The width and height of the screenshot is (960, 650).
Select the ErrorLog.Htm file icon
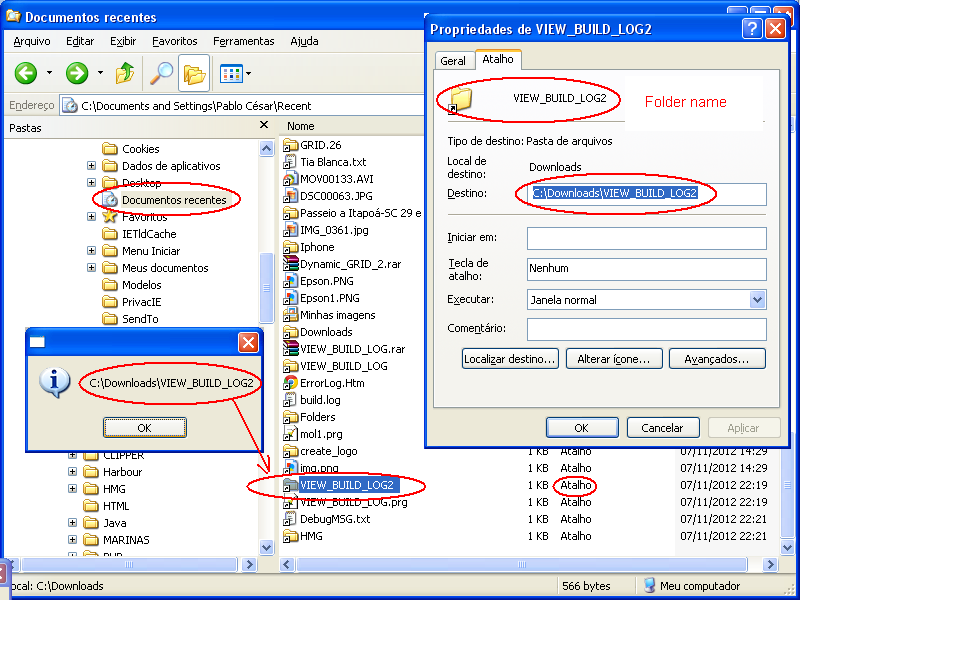(291, 383)
